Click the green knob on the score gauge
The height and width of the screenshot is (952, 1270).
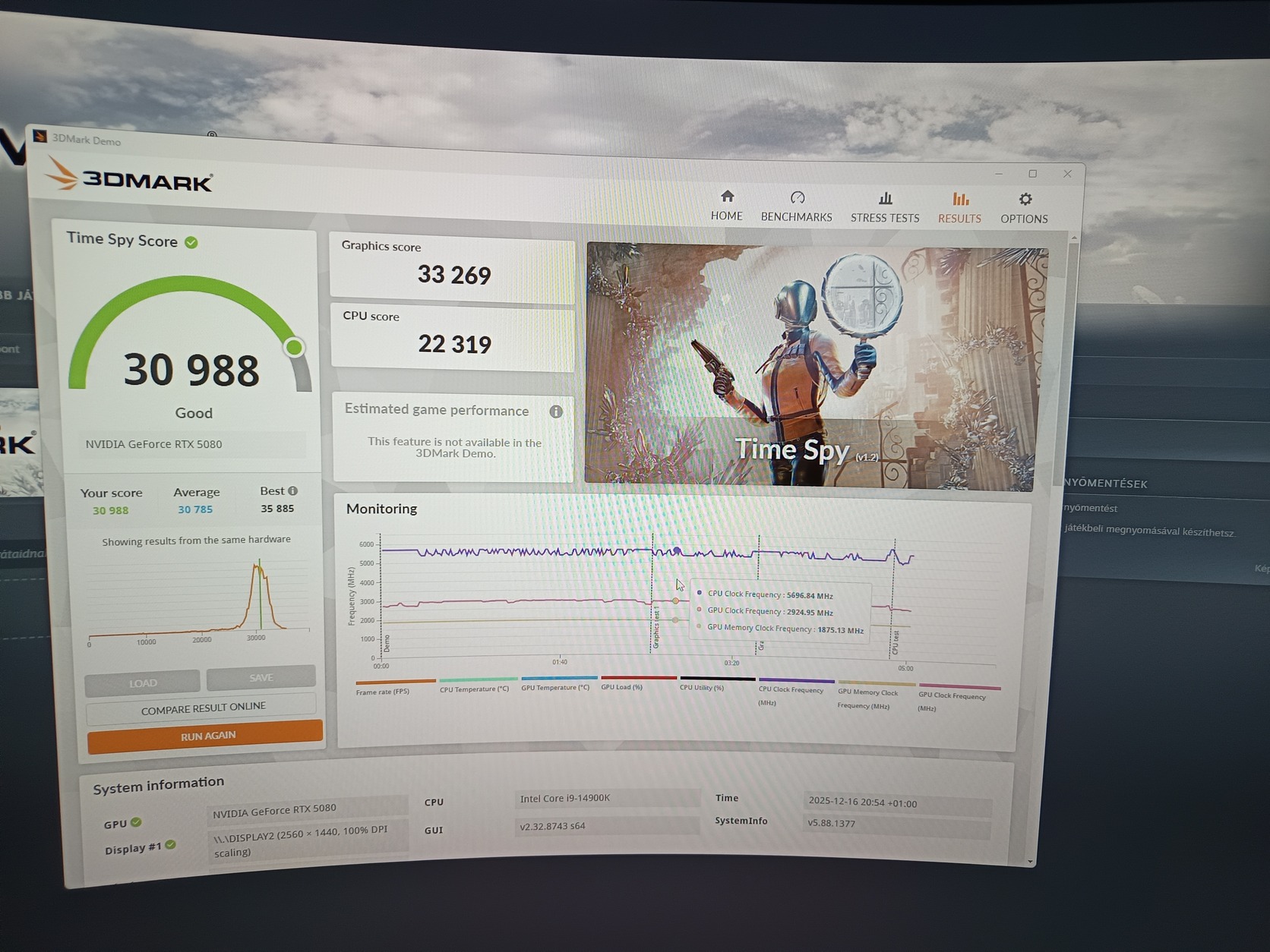click(x=294, y=348)
